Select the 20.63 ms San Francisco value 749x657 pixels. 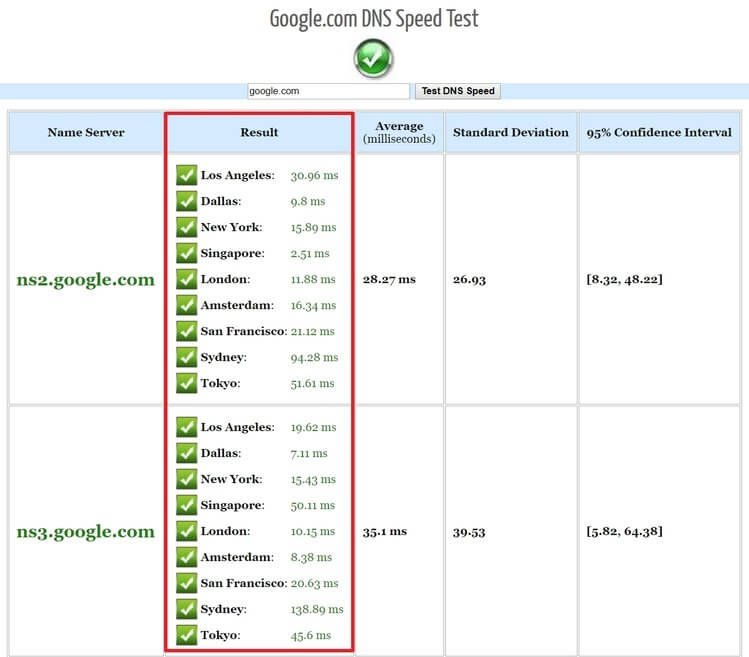click(314, 583)
